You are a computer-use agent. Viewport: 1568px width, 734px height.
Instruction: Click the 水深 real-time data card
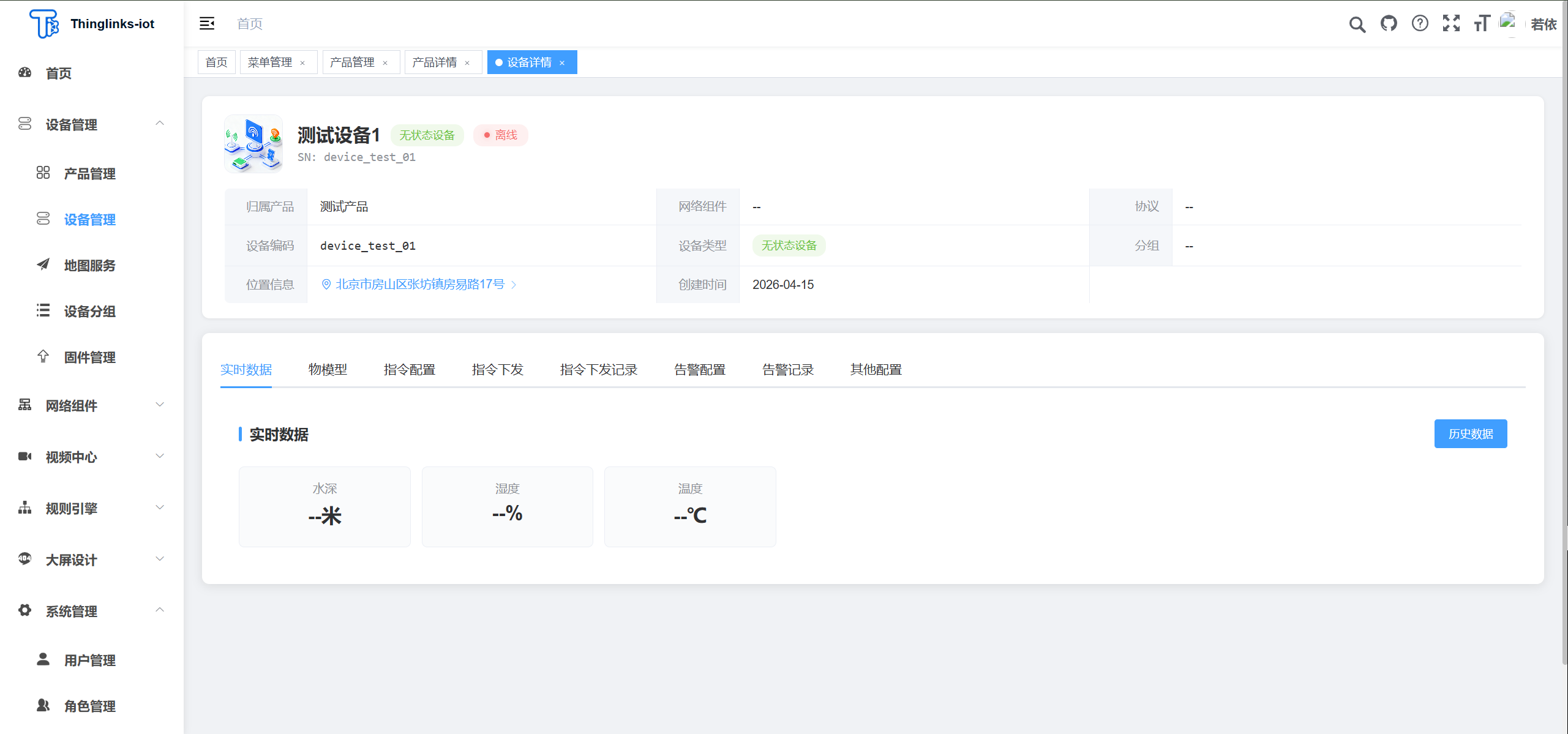click(324, 506)
